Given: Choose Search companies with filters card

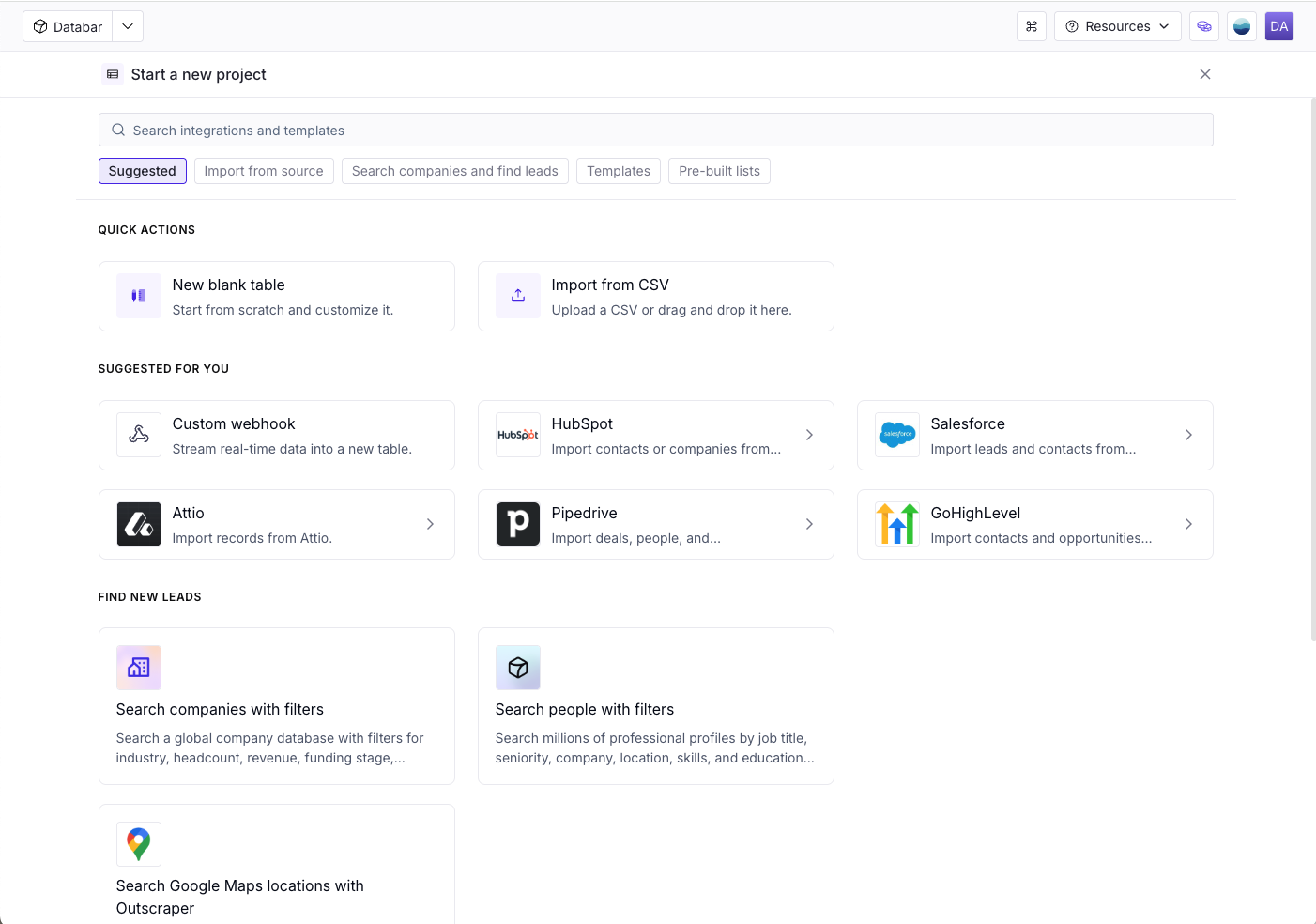Looking at the screenshot, I should 277,706.
